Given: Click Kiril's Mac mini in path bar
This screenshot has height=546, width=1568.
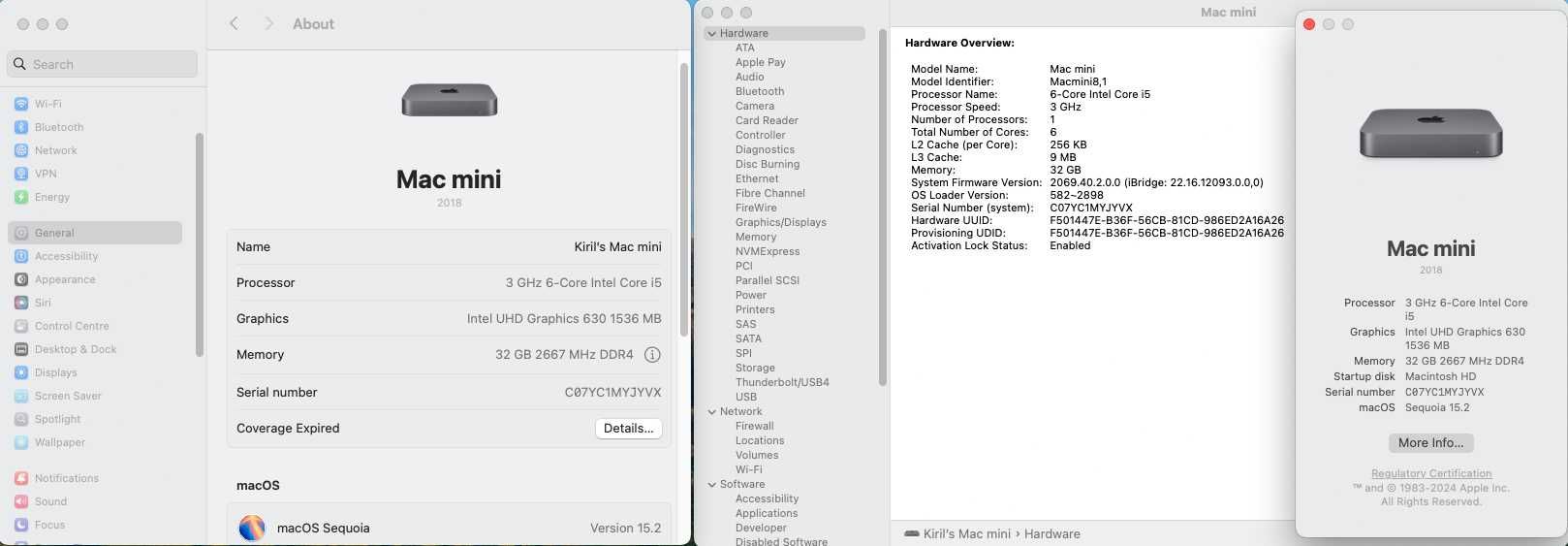Looking at the screenshot, I should [x=967, y=533].
